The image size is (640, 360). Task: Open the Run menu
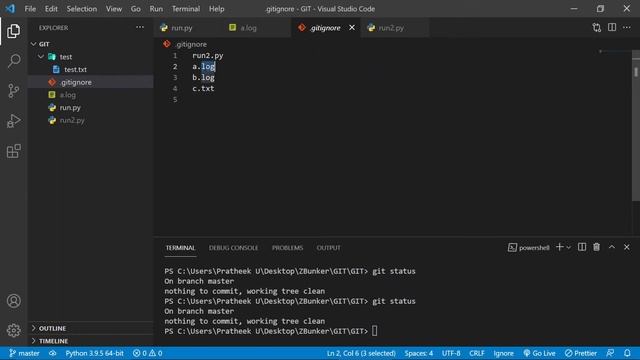pos(156,9)
